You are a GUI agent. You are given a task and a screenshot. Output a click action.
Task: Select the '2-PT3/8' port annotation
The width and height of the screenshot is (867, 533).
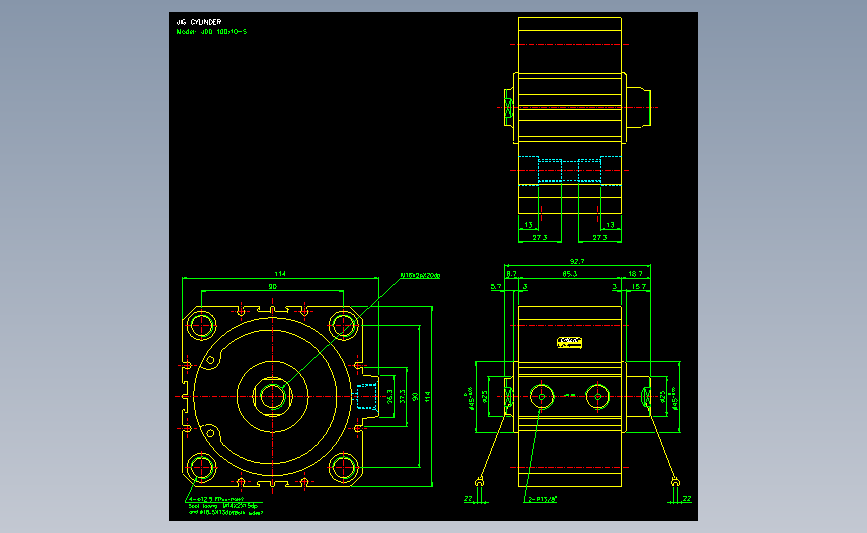coord(542,499)
